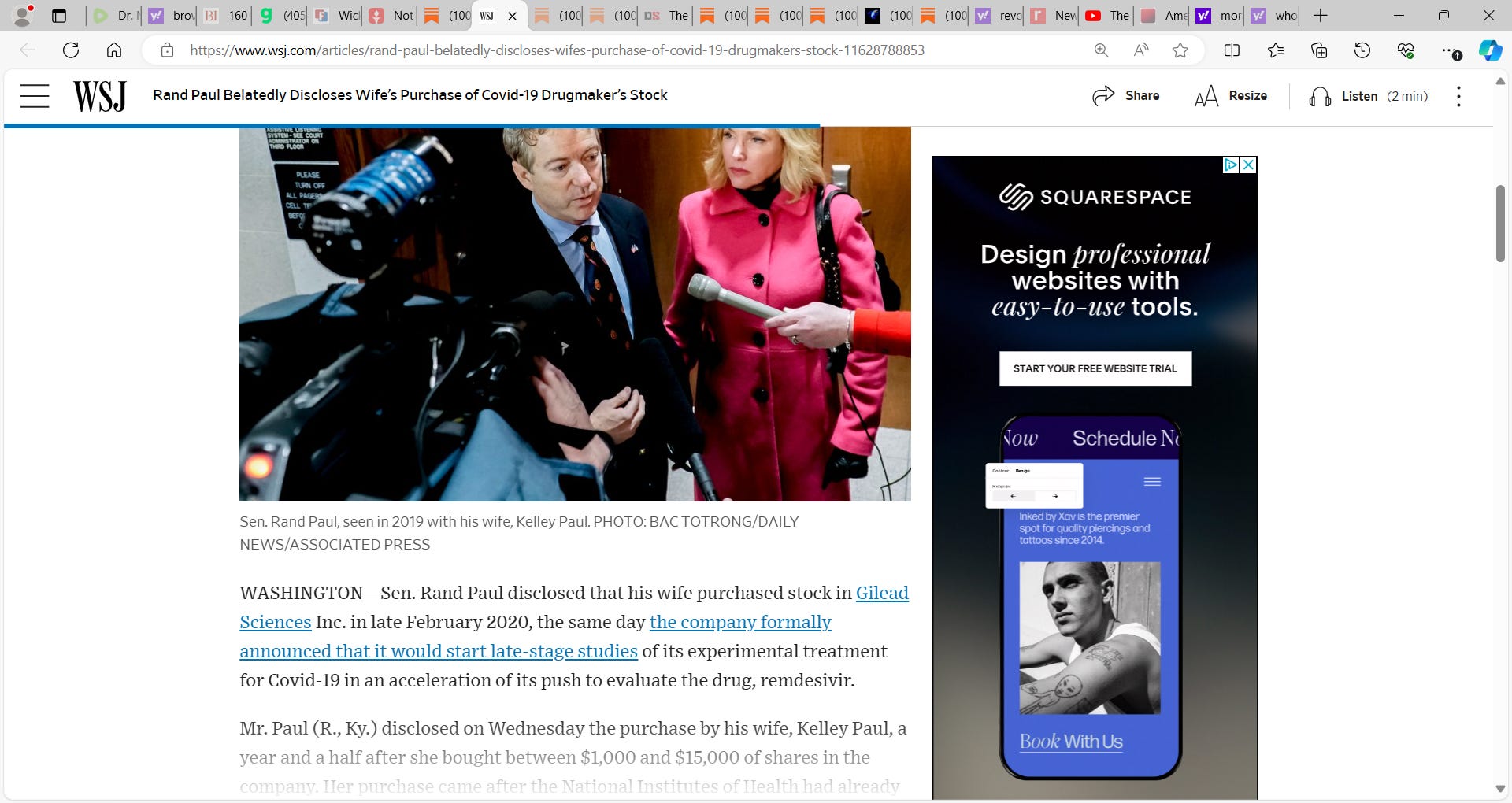Open AdChoices info icon on ad
The width and height of the screenshot is (1512, 803).
[1231, 165]
